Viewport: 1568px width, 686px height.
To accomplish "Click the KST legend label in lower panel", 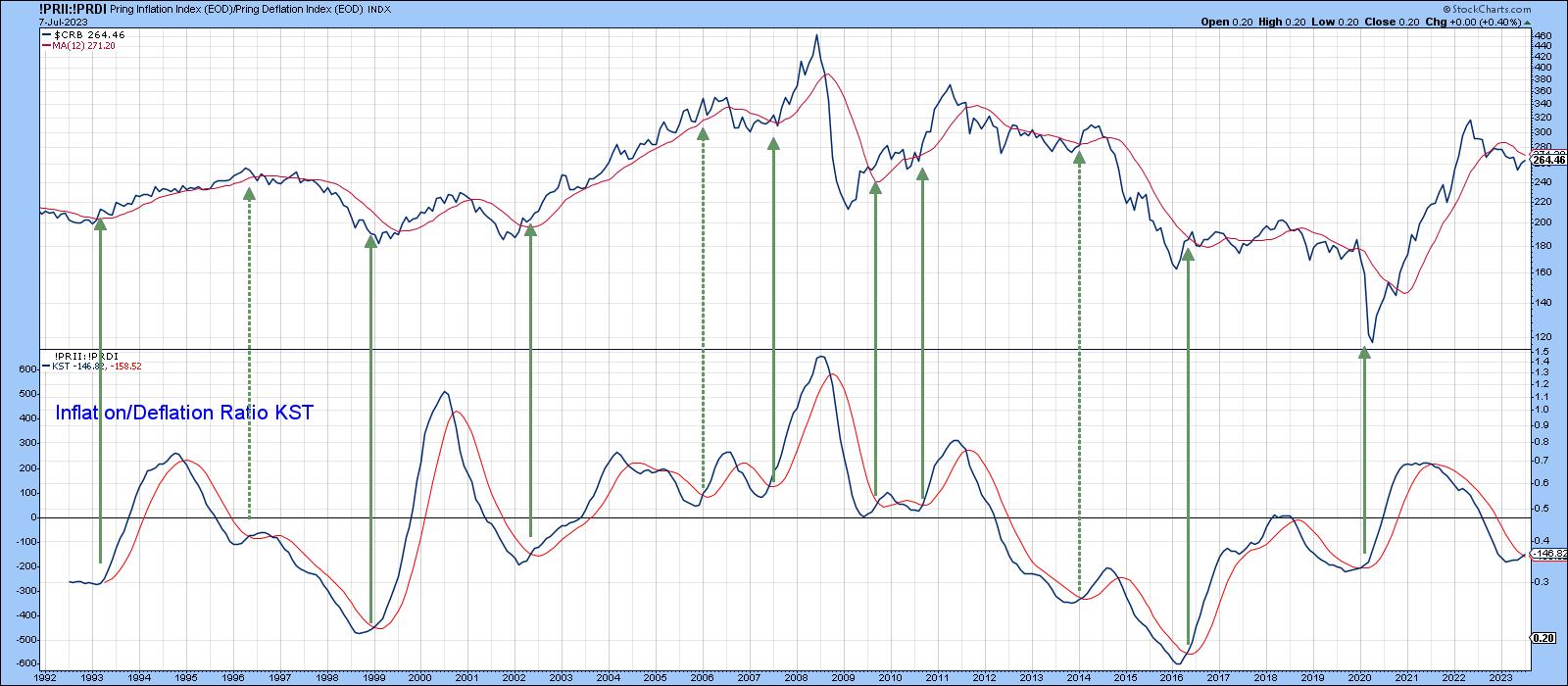I will [x=61, y=367].
